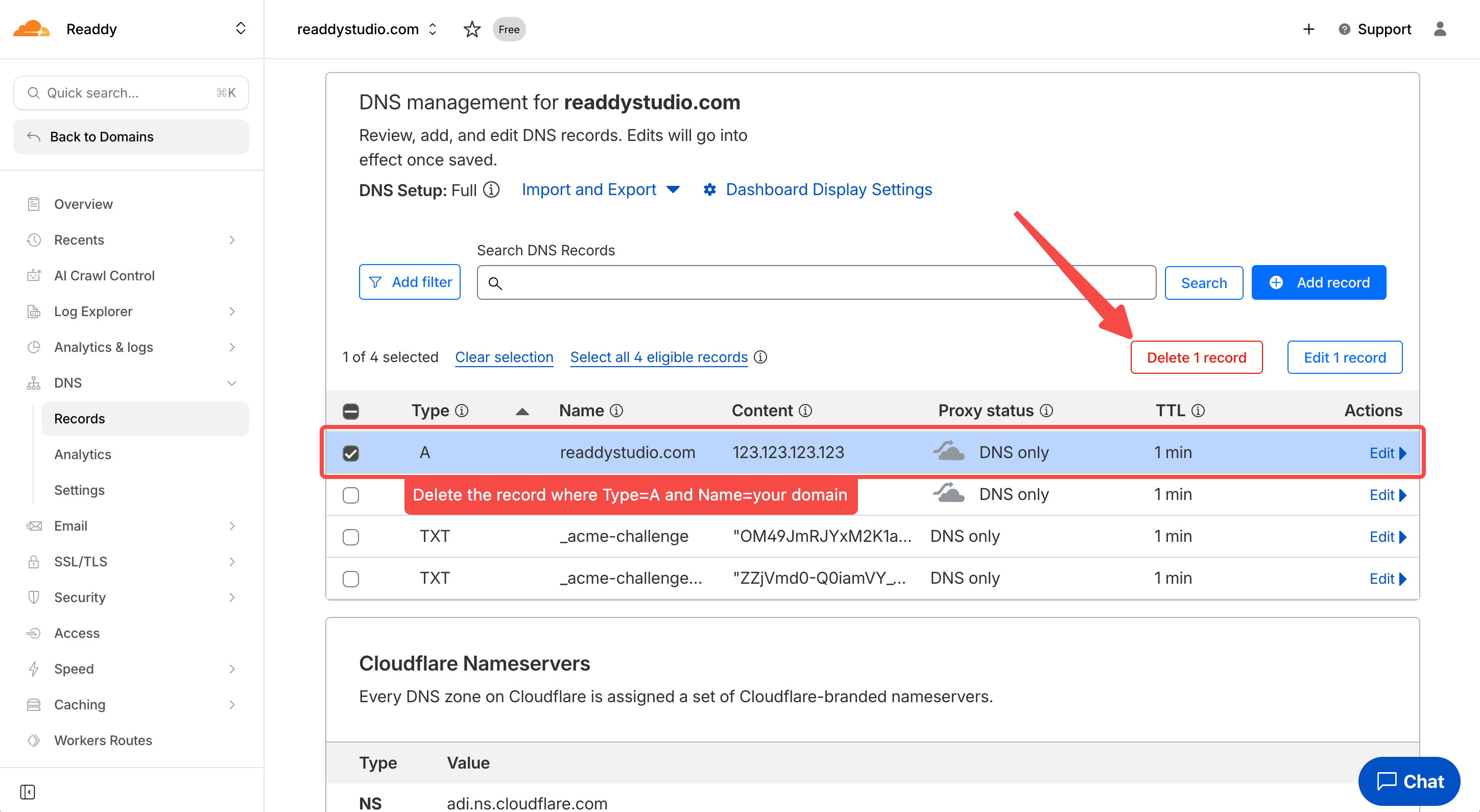Toggle the header select-all checkbox

[350, 412]
